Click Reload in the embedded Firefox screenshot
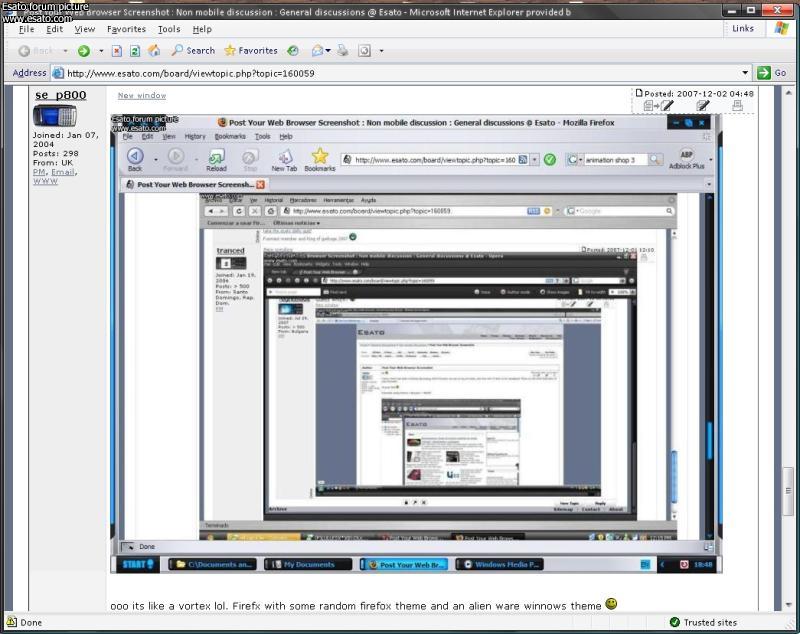This screenshot has height=634, width=800. point(216,160)
